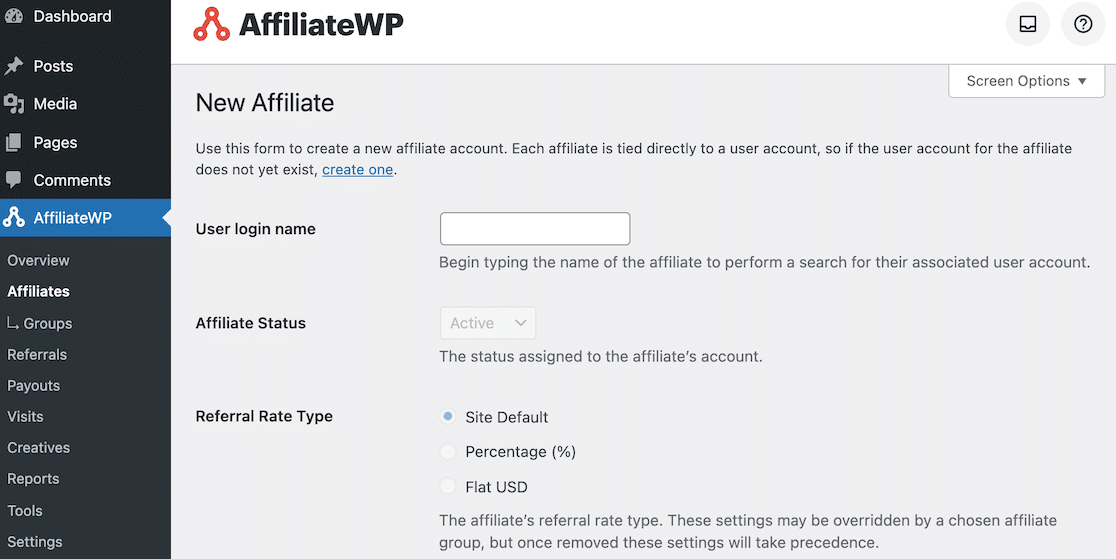Open AffiliateWP Settings submenu
Screen dimensions: 1116x559
[35, 542]
